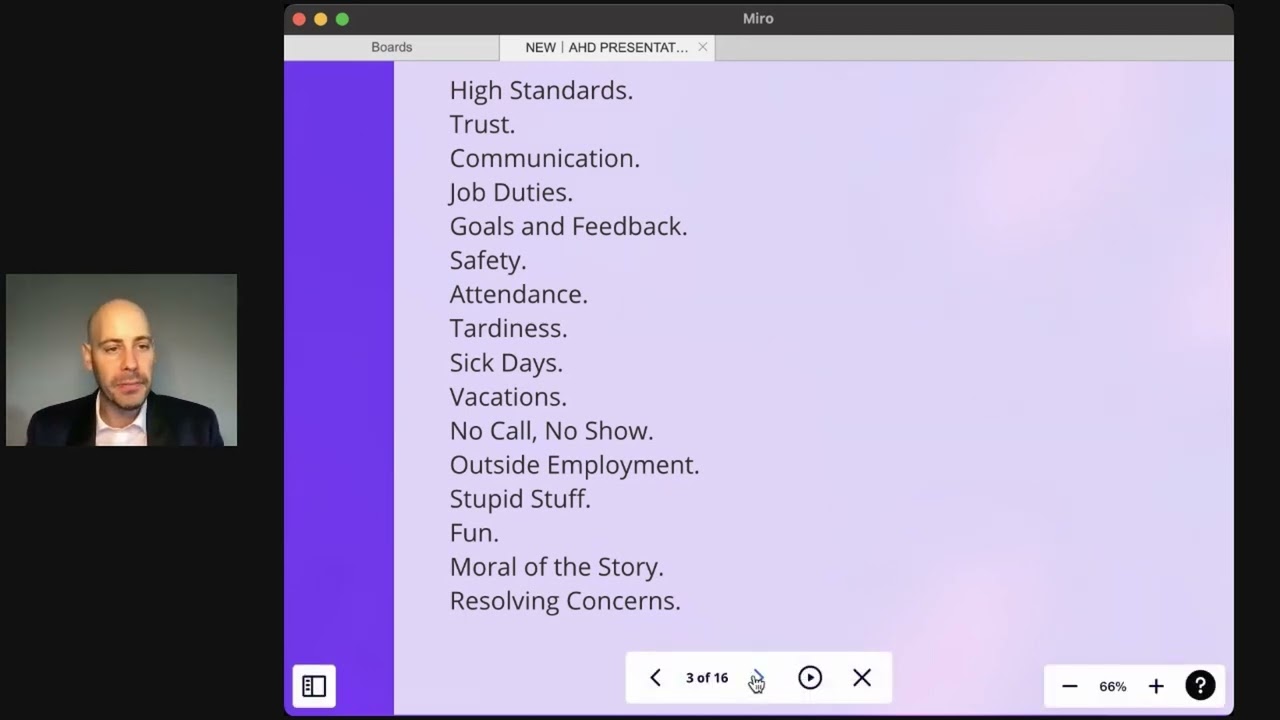The width and height of the screenshot is (1280, 720).
Task: Select the NEW | AHD PRESENTAT... tab
Action: [x=606, y=47]
